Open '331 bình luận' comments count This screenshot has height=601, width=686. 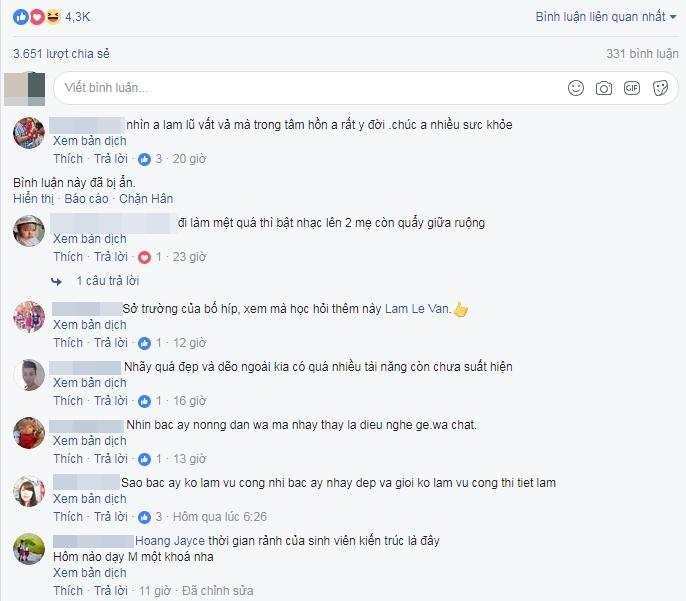(642, 54)
